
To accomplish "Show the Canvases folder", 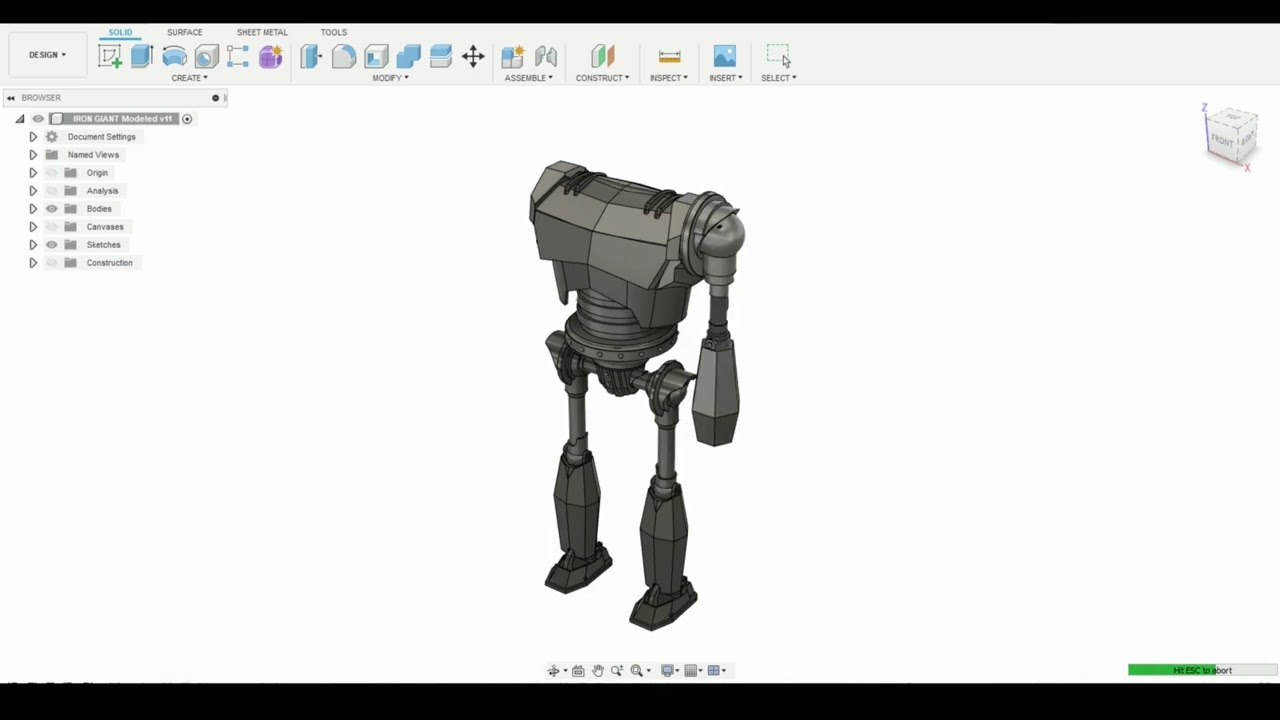I will tap(52, 227).
